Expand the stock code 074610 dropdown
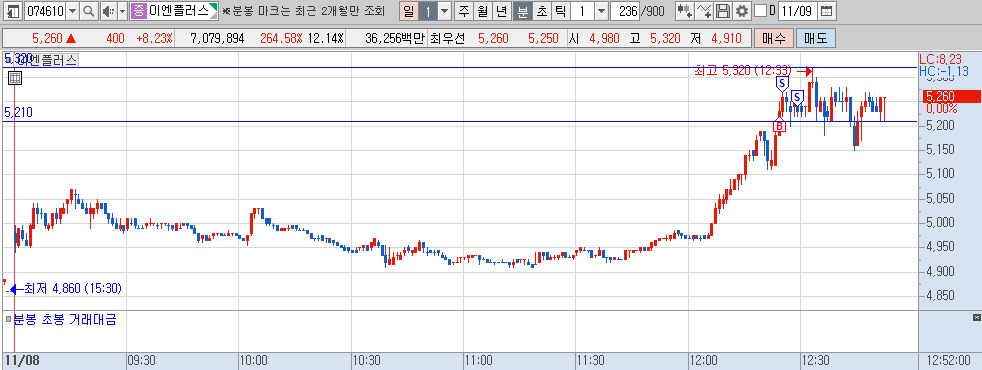 [72, 11]
